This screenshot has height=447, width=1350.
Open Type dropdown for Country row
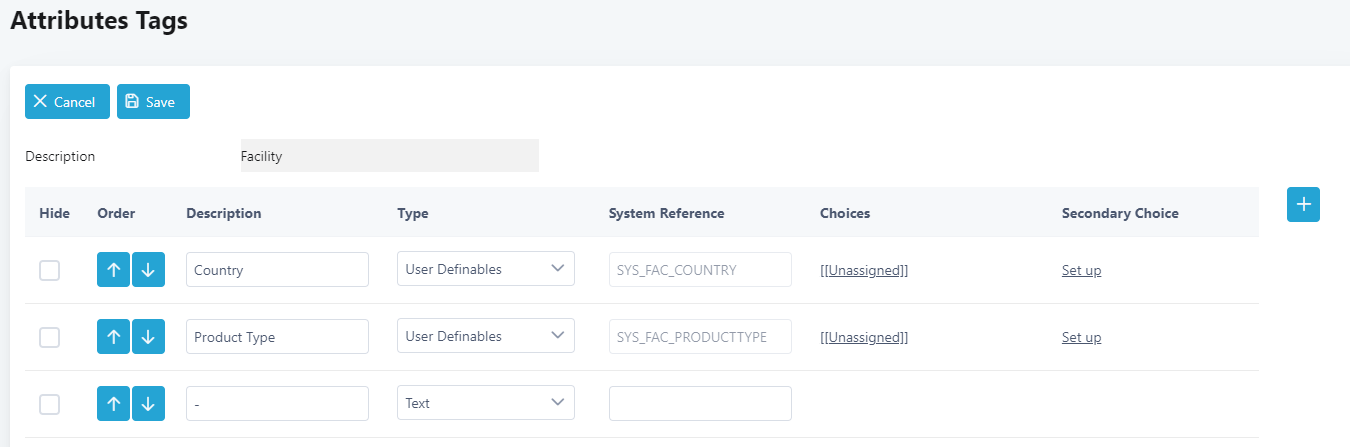click(486, 269)
